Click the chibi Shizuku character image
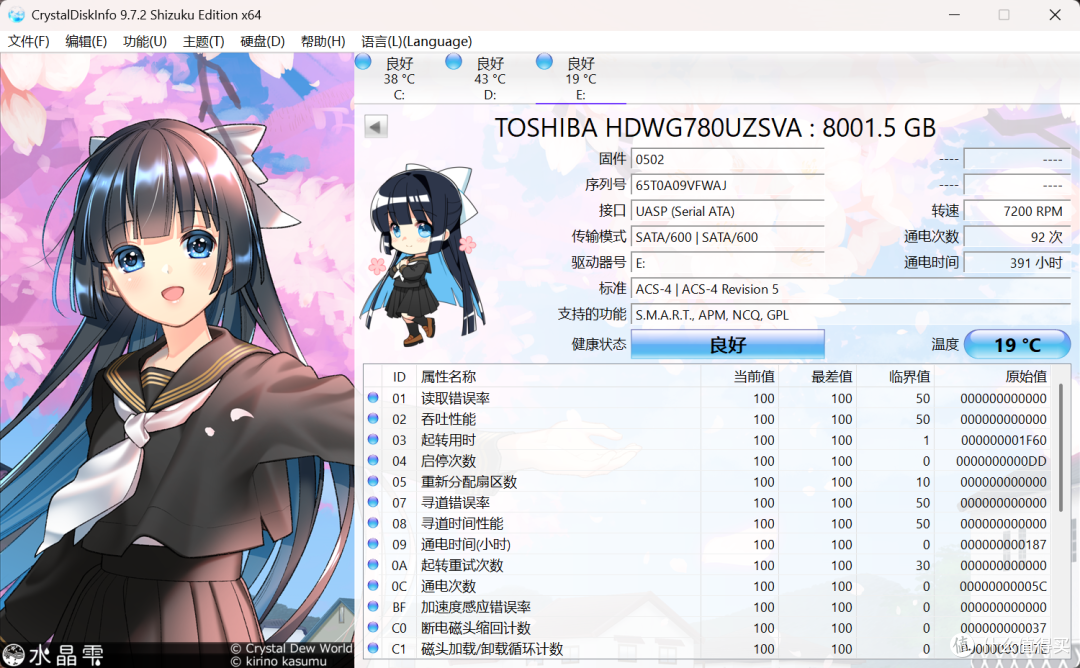 423,255
